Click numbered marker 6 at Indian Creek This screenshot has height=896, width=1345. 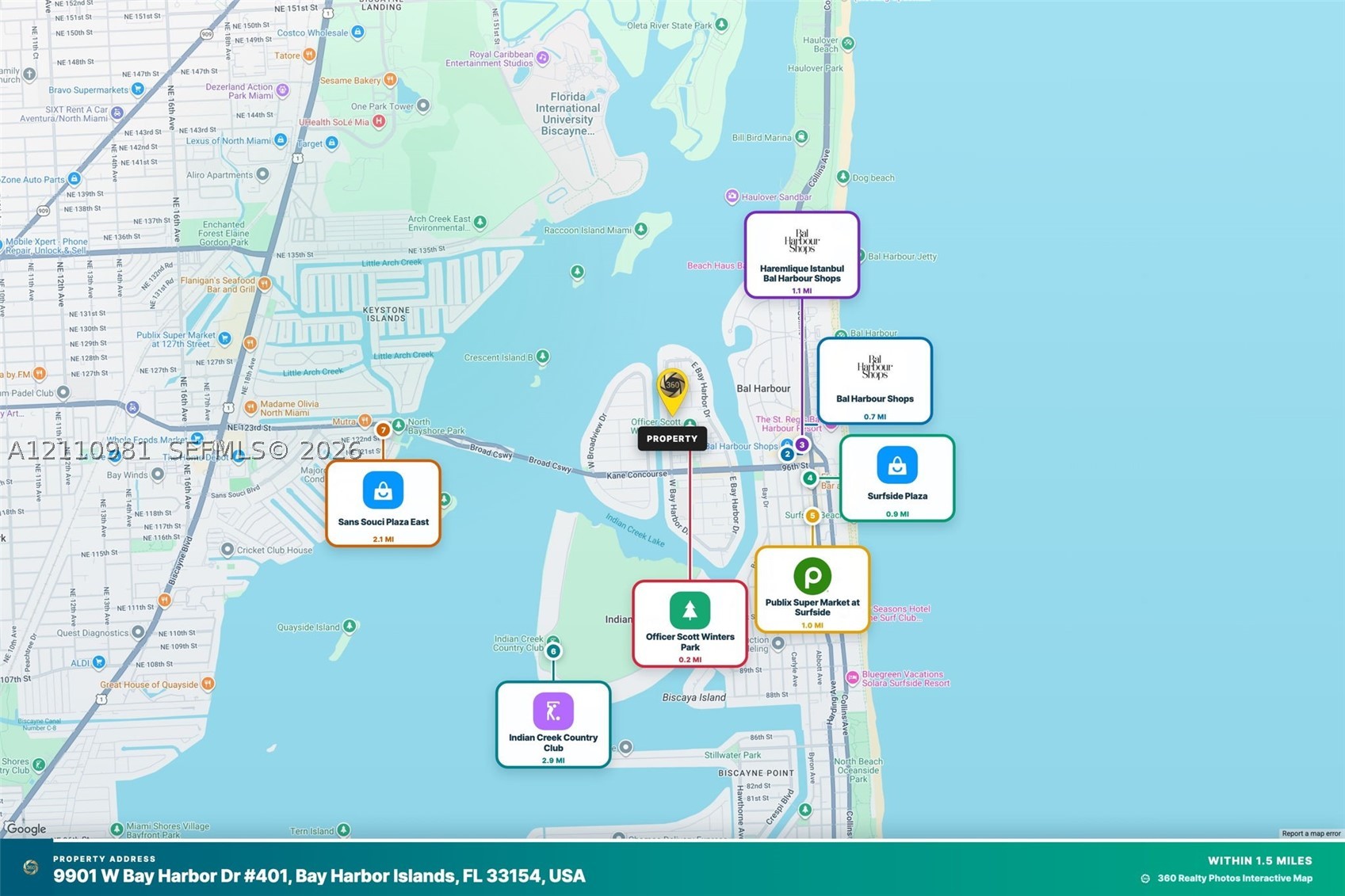pos(553,651)
